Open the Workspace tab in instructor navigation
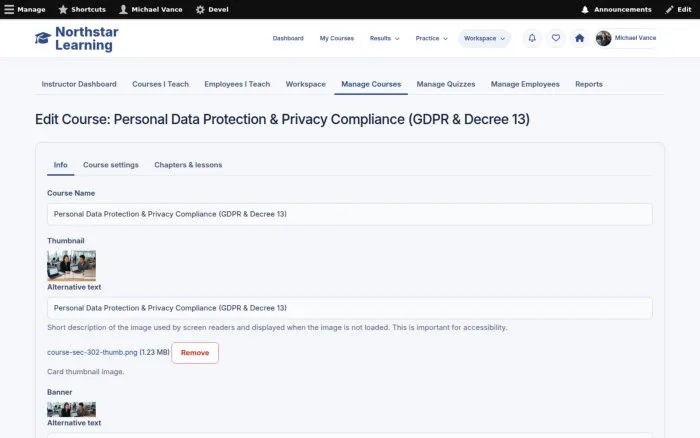The image size is (700, 438). point(305,84)
